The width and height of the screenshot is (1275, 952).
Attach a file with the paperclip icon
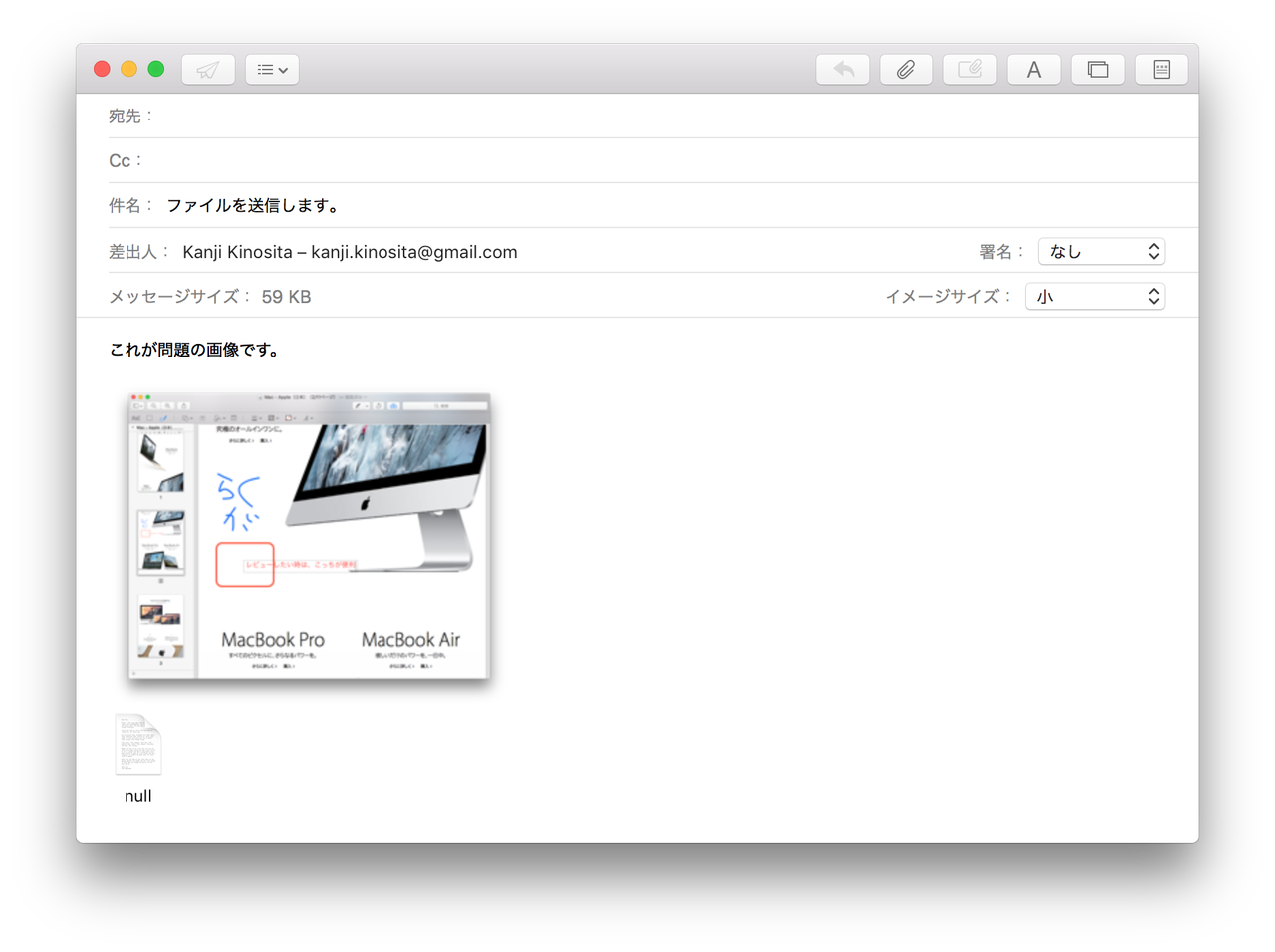click(x=906, y=70)
